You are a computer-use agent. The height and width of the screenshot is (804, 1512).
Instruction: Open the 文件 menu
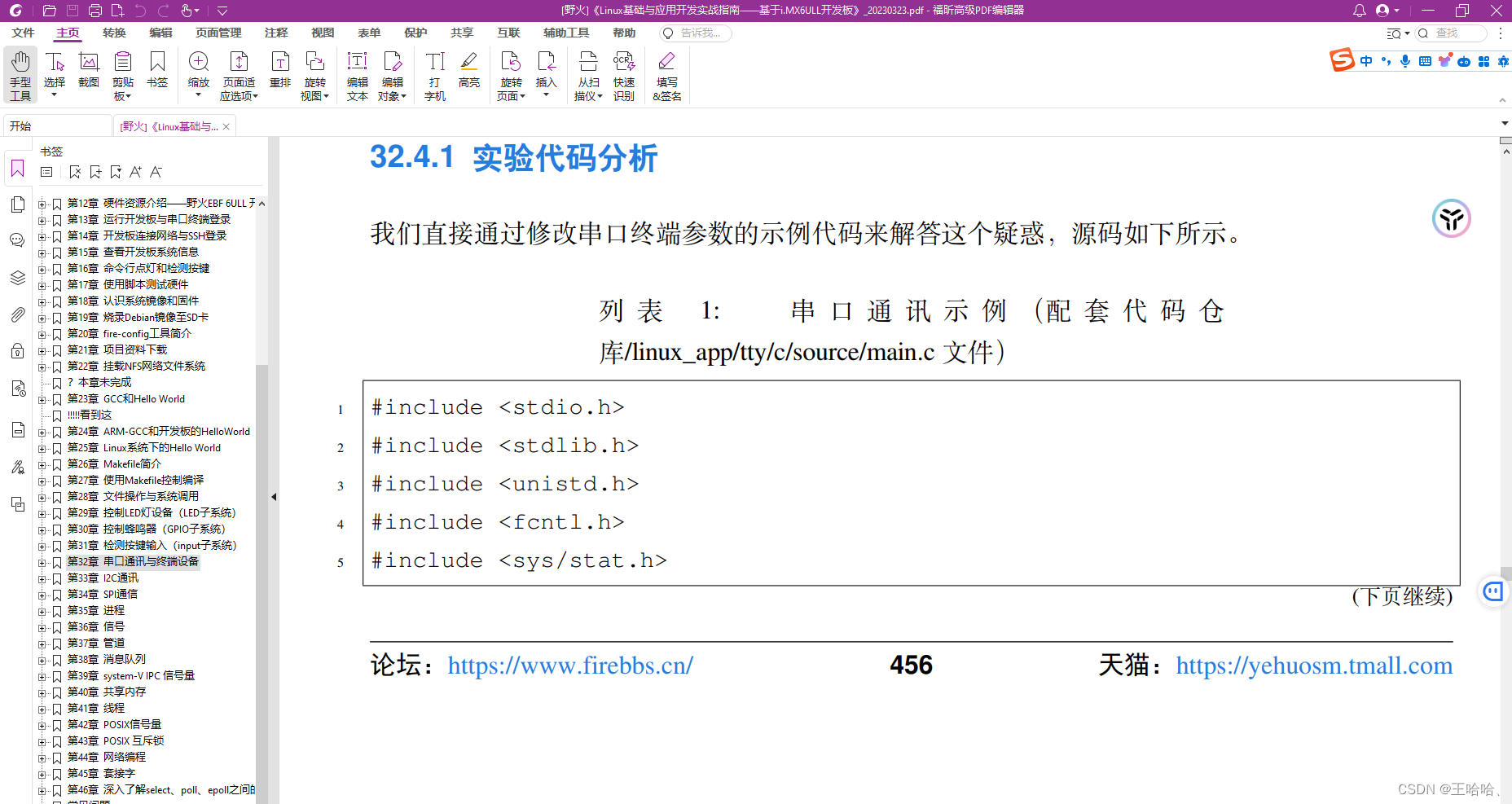coord(23,33)
